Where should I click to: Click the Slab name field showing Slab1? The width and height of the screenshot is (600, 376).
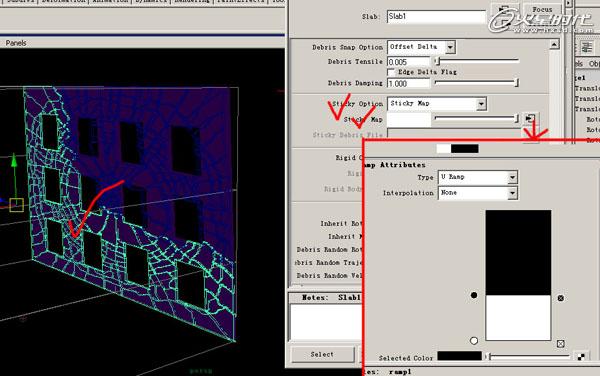point(436,16)
